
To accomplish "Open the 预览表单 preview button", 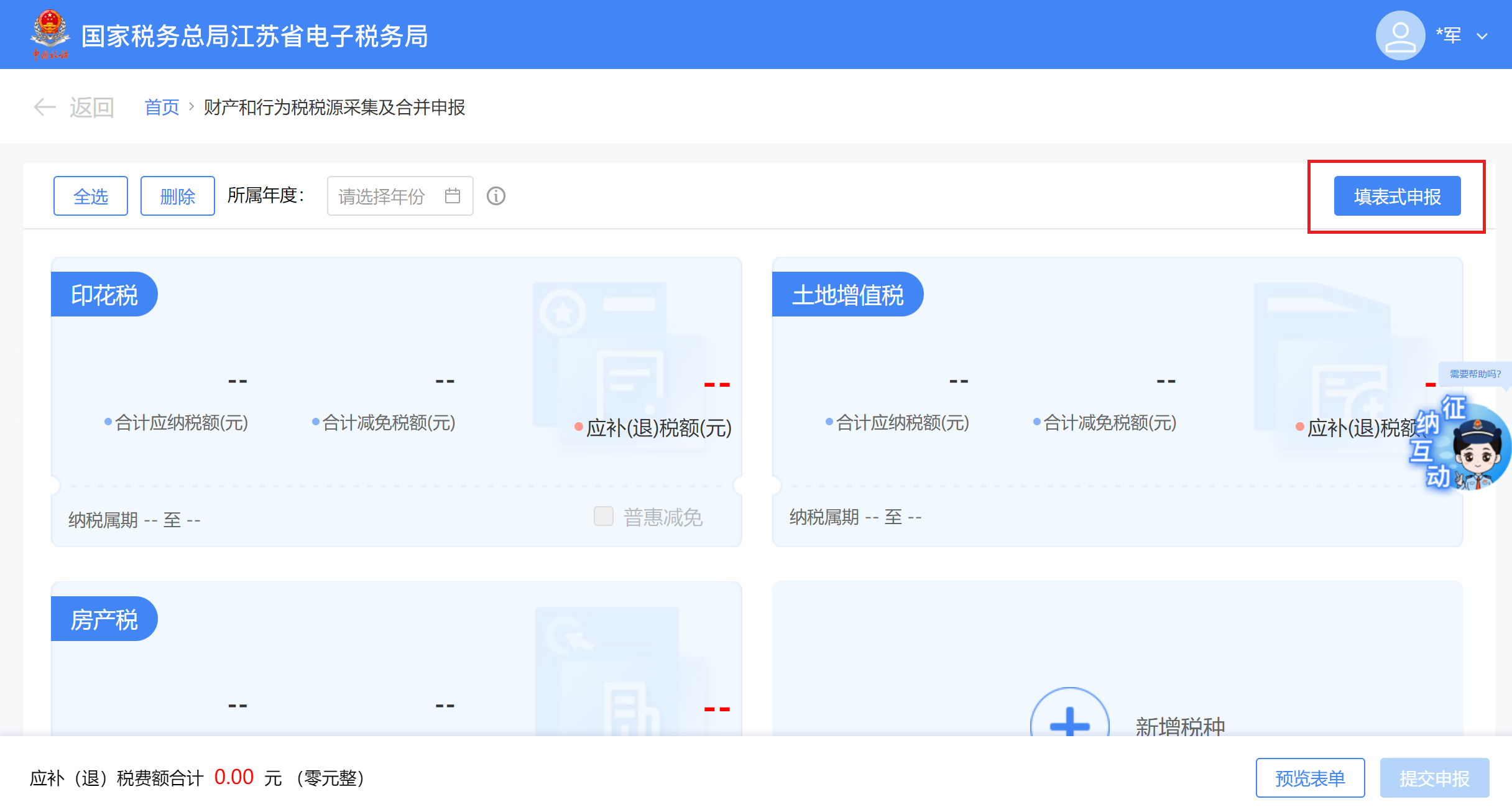I will click(1310, 777).
